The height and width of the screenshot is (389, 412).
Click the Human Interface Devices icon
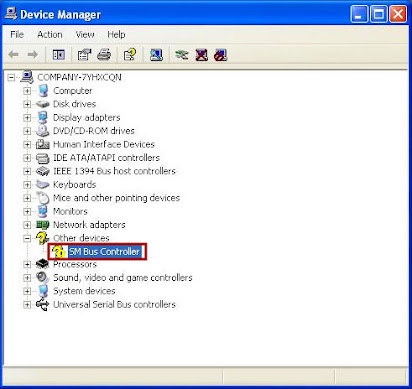[43, 144]
